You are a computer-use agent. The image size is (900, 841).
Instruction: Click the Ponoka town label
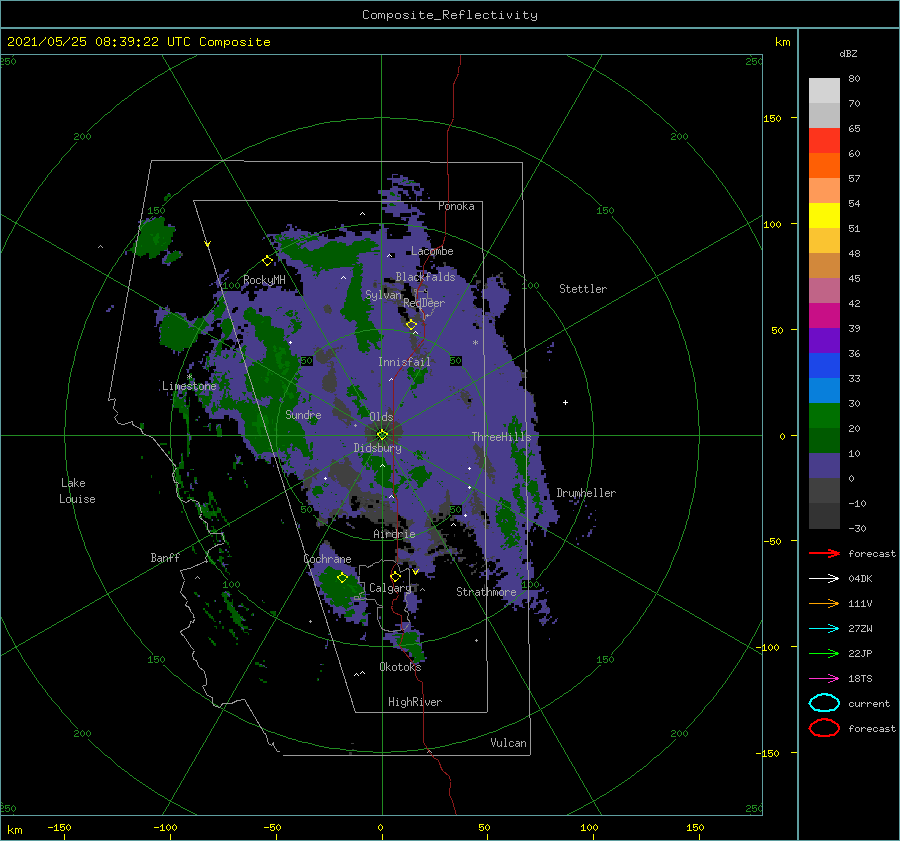tap(456, 206)
